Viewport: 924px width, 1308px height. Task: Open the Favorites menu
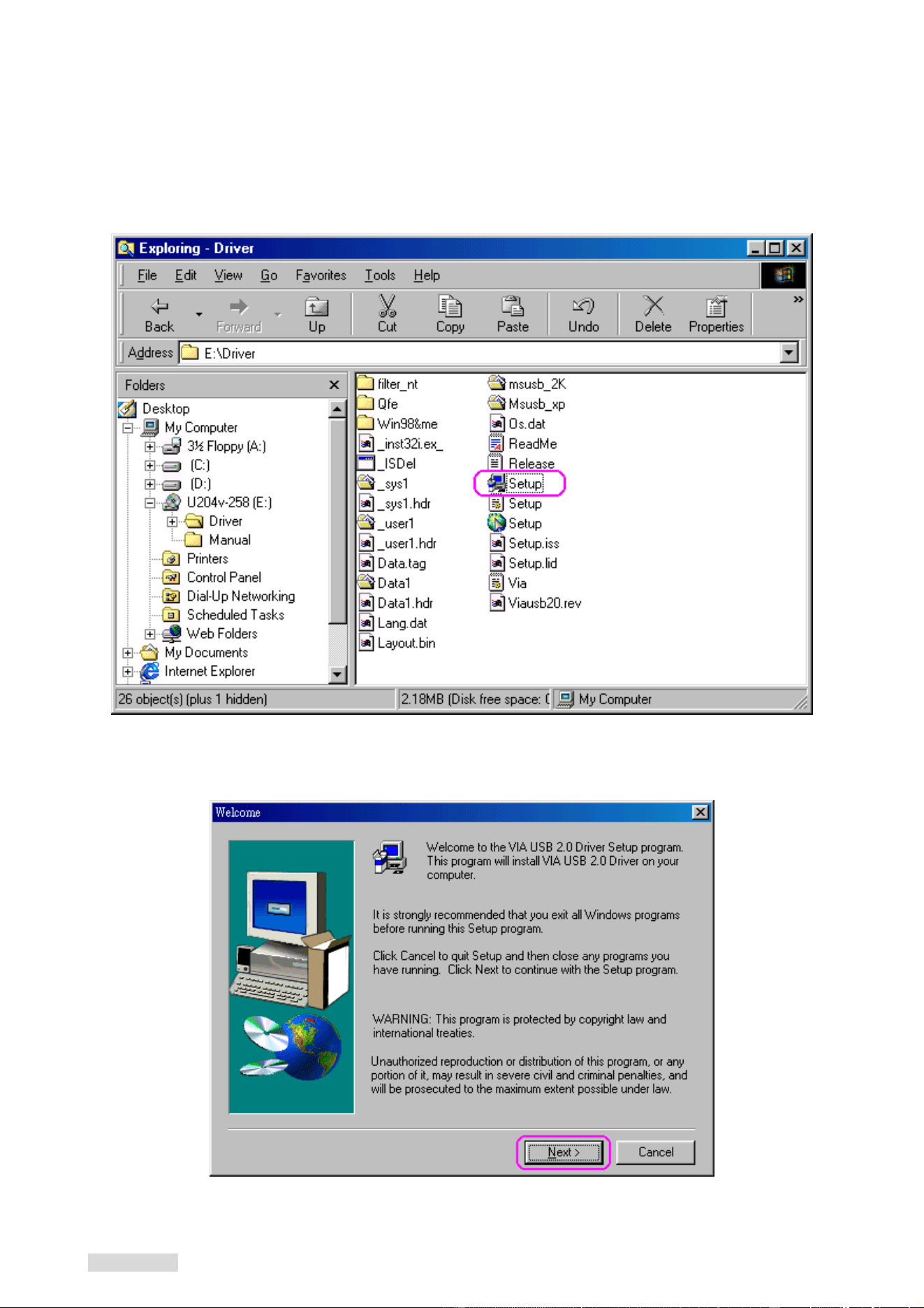[321, 275]
